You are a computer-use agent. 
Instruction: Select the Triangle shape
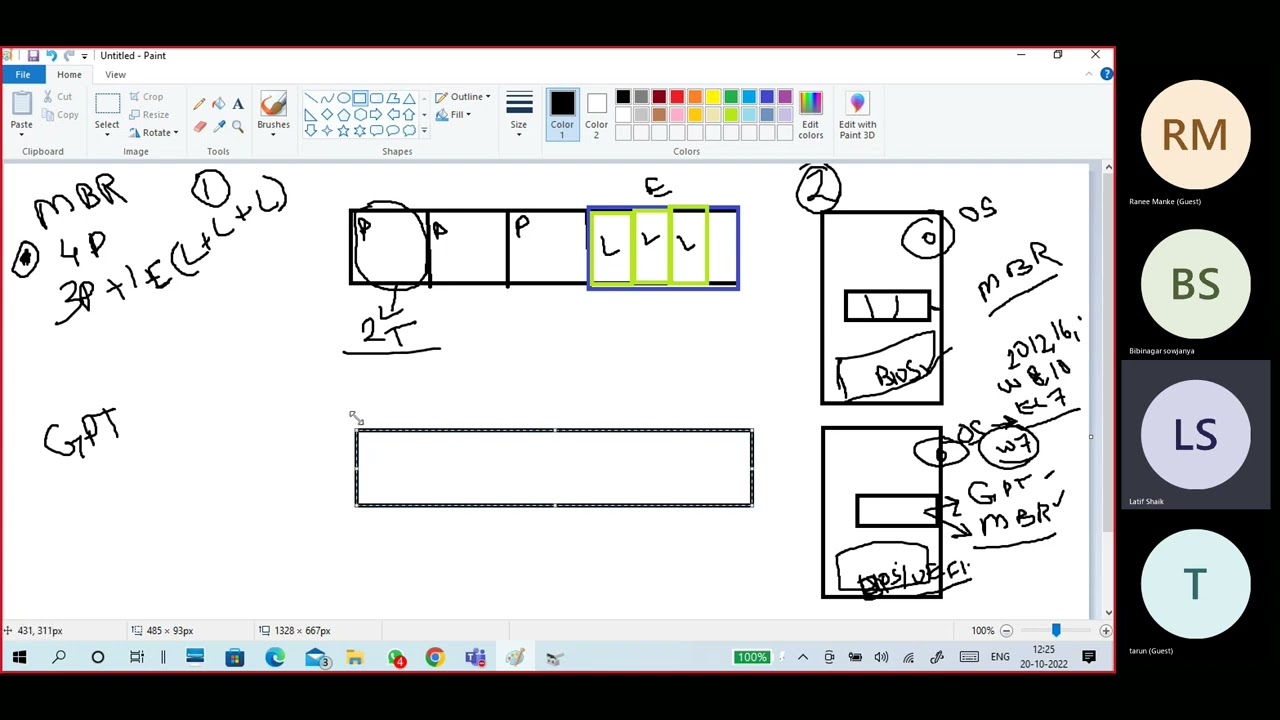click(408, 98)
